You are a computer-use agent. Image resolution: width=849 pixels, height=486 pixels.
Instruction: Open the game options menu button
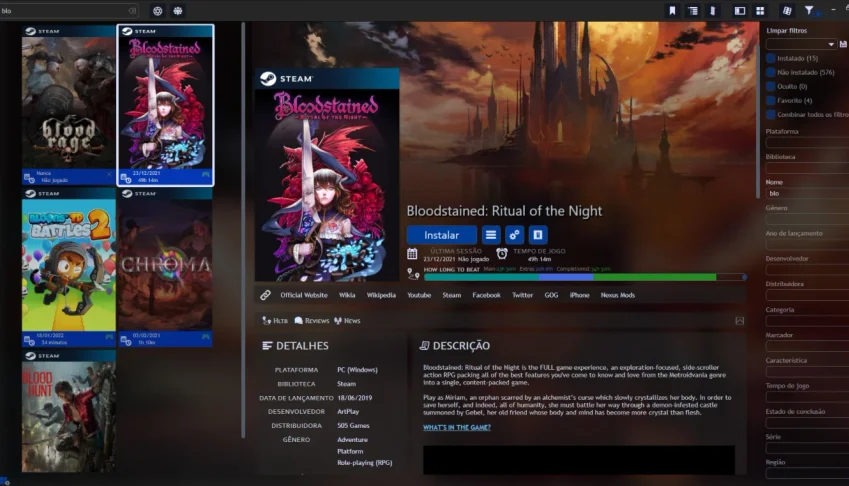491,235
